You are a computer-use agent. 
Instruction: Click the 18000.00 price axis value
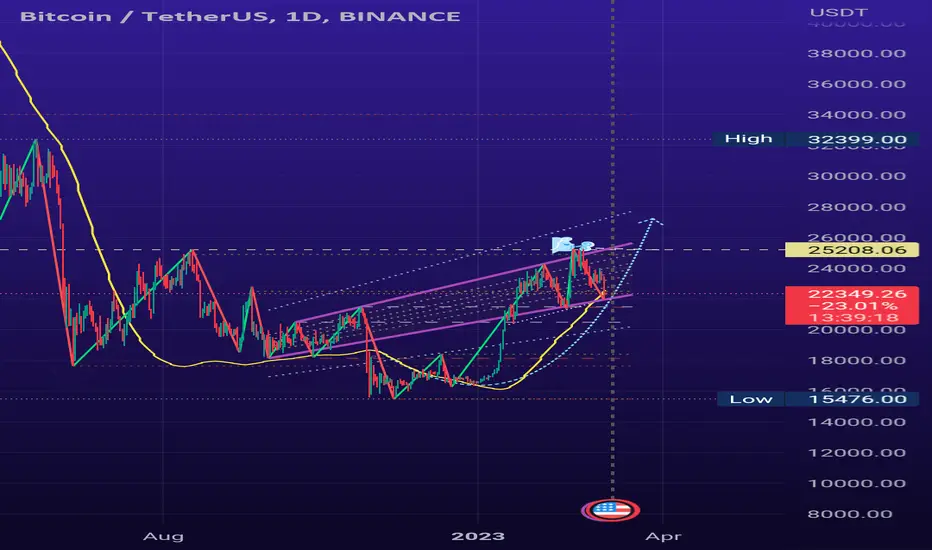coord(857,360)
